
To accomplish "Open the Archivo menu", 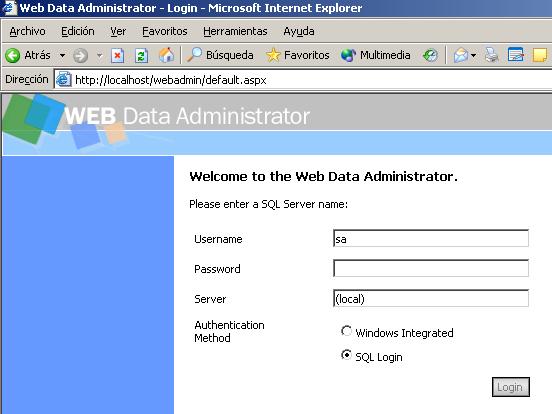I will 27,31.
